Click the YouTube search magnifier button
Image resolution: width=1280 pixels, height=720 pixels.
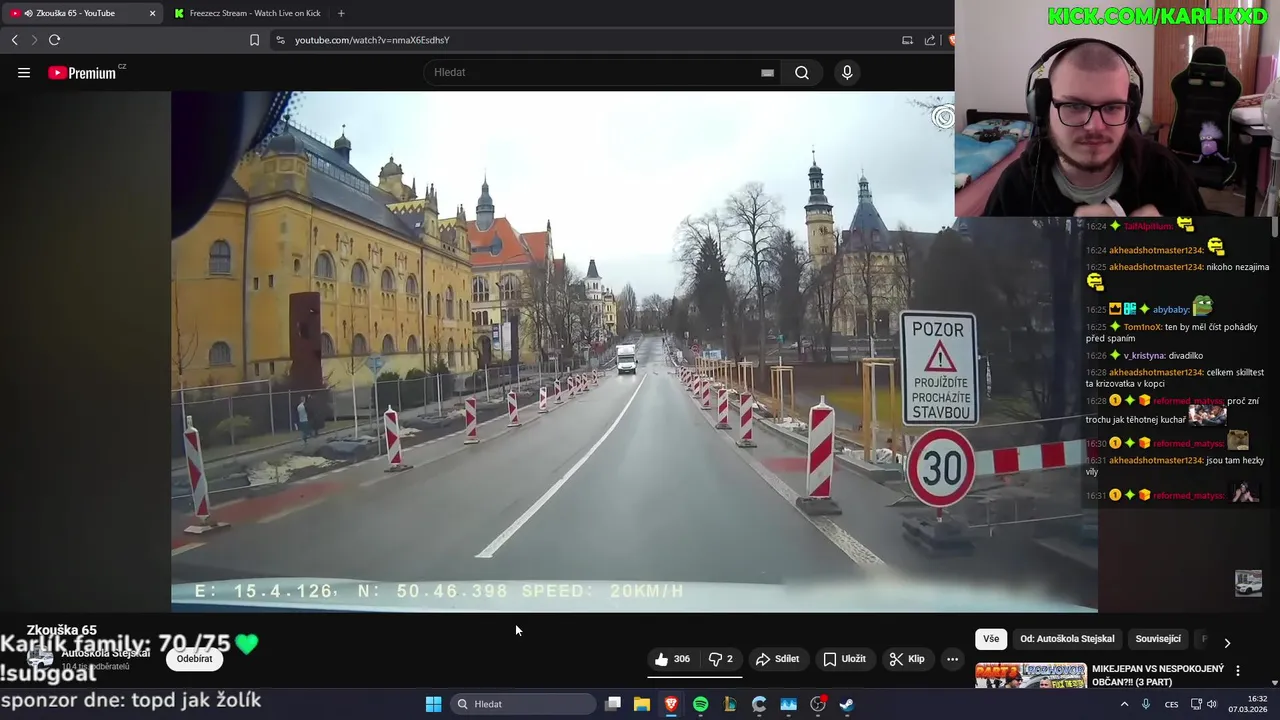coord(802,72)
